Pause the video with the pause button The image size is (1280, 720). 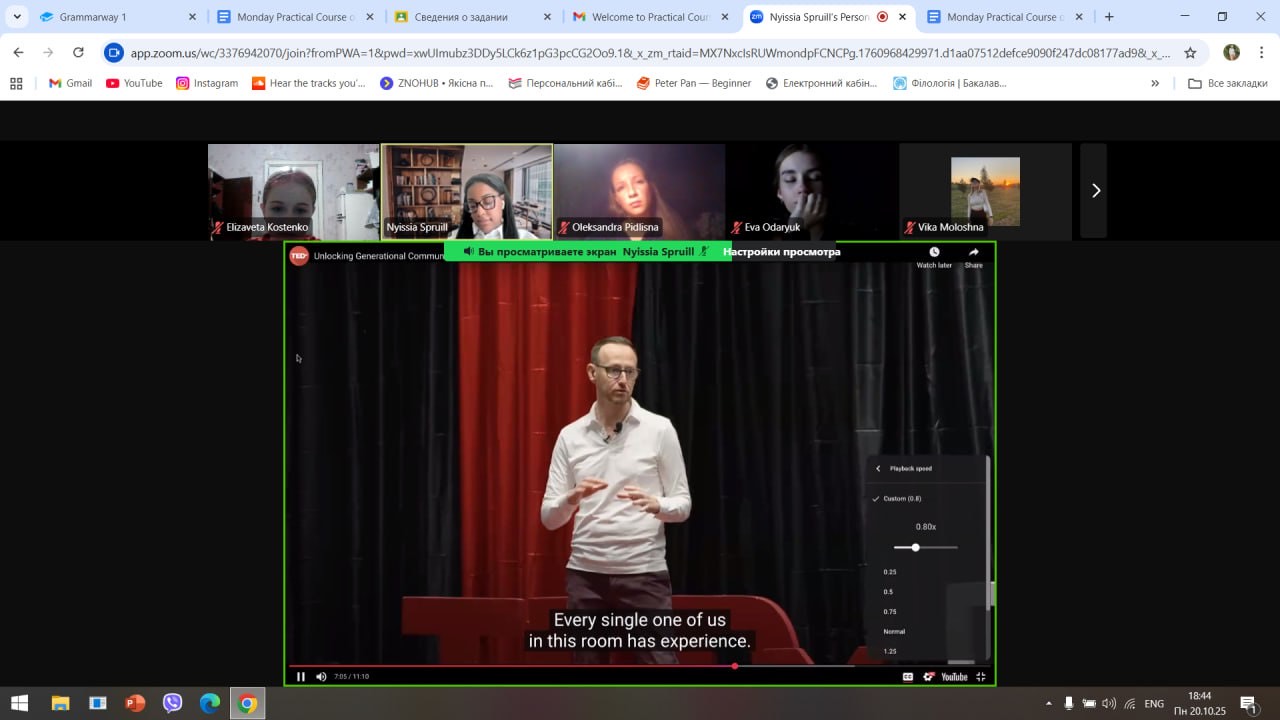click(301, 677)
